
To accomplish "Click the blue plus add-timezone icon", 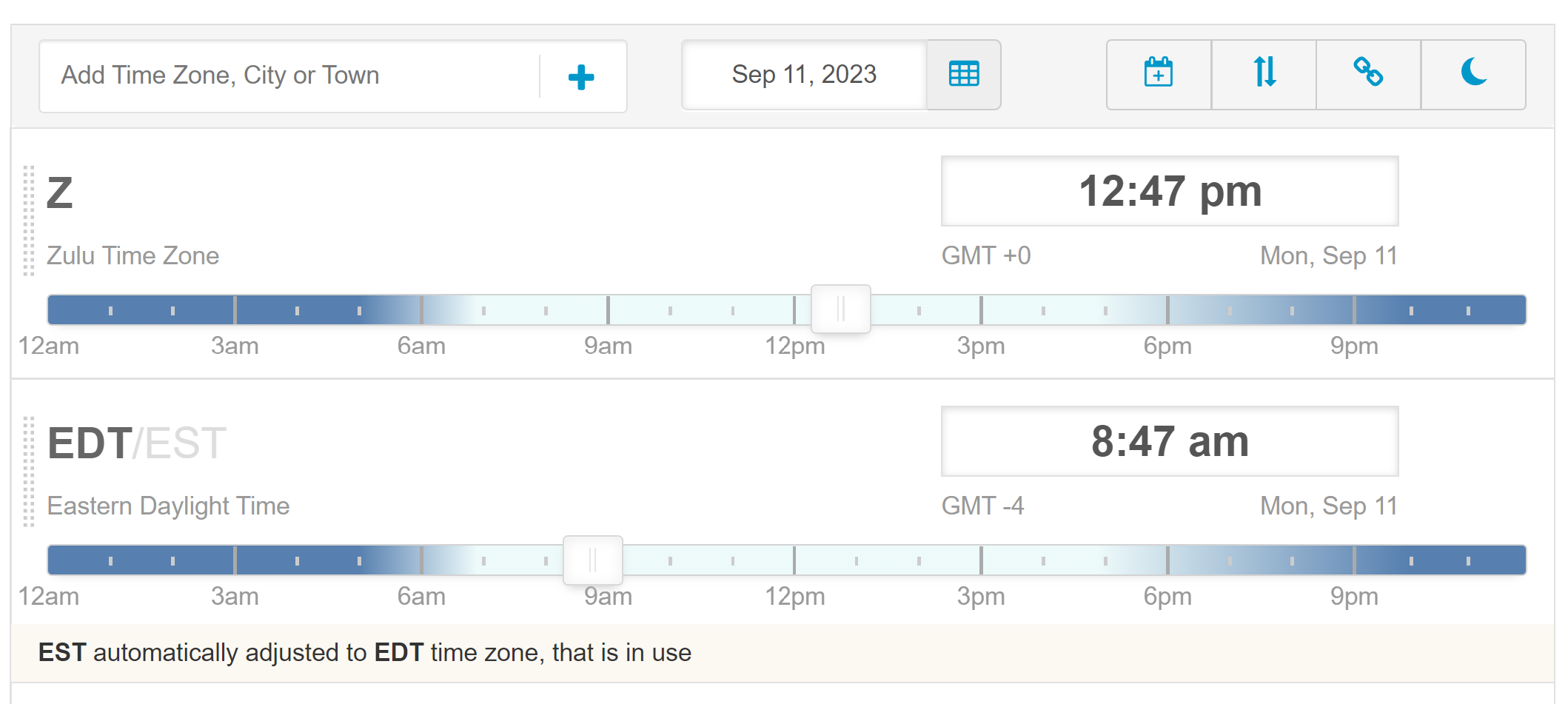I will 581,77.
